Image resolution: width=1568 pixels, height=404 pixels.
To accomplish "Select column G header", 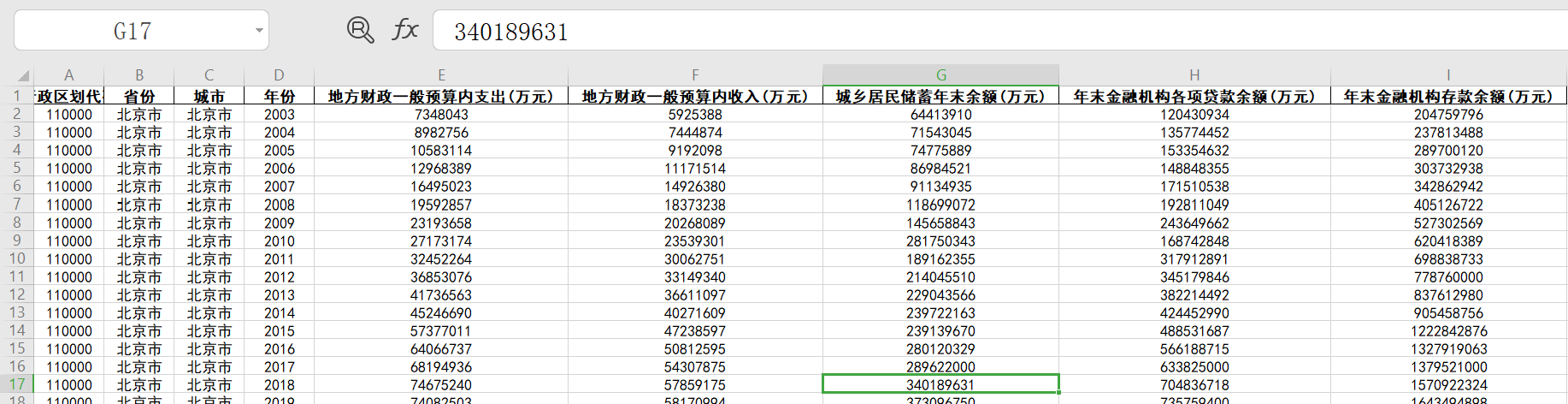I will click(940, 75).
